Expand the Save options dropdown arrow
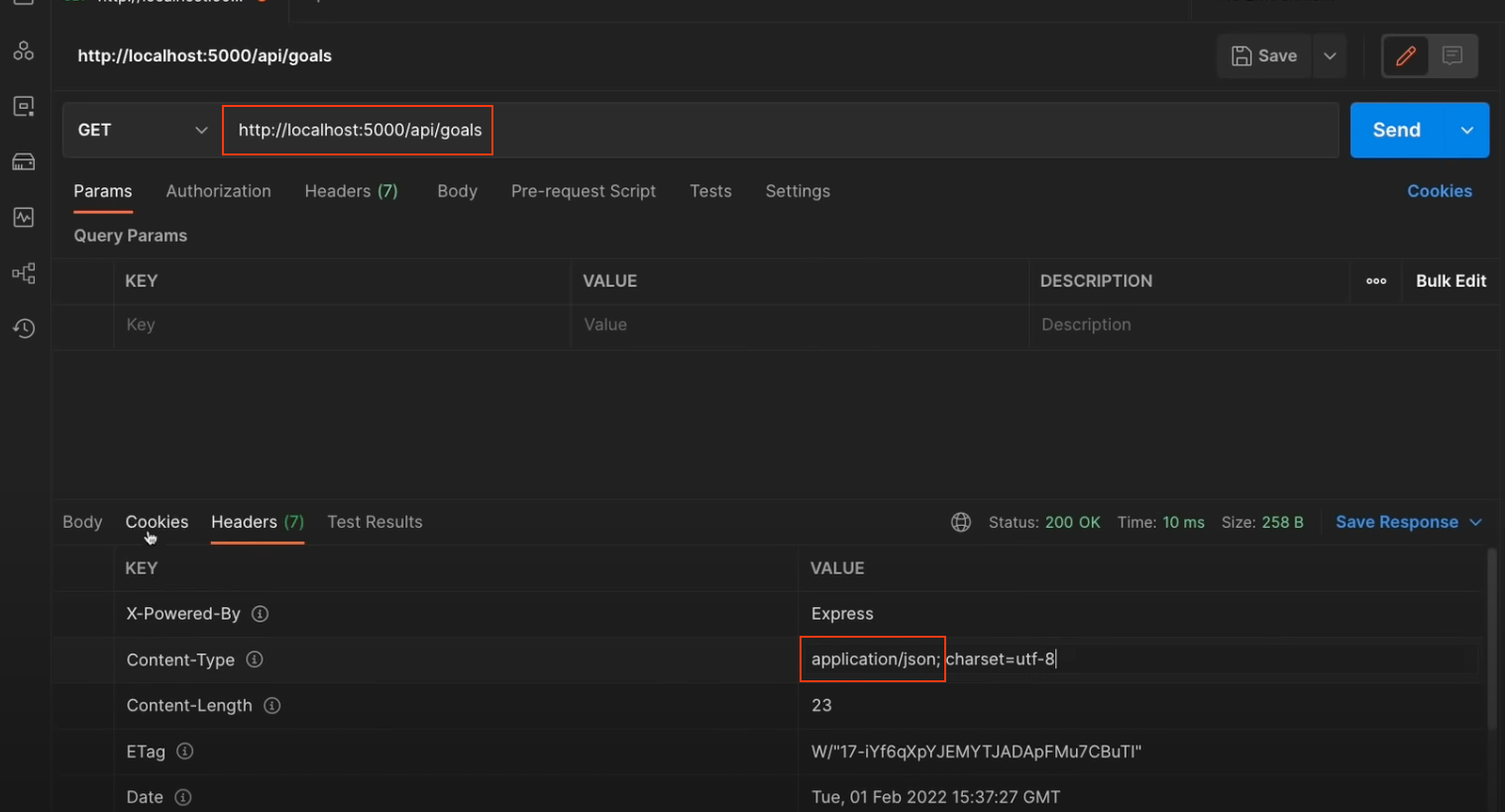This screenshot has height=812, width=1505. [x=1331, y=55]
